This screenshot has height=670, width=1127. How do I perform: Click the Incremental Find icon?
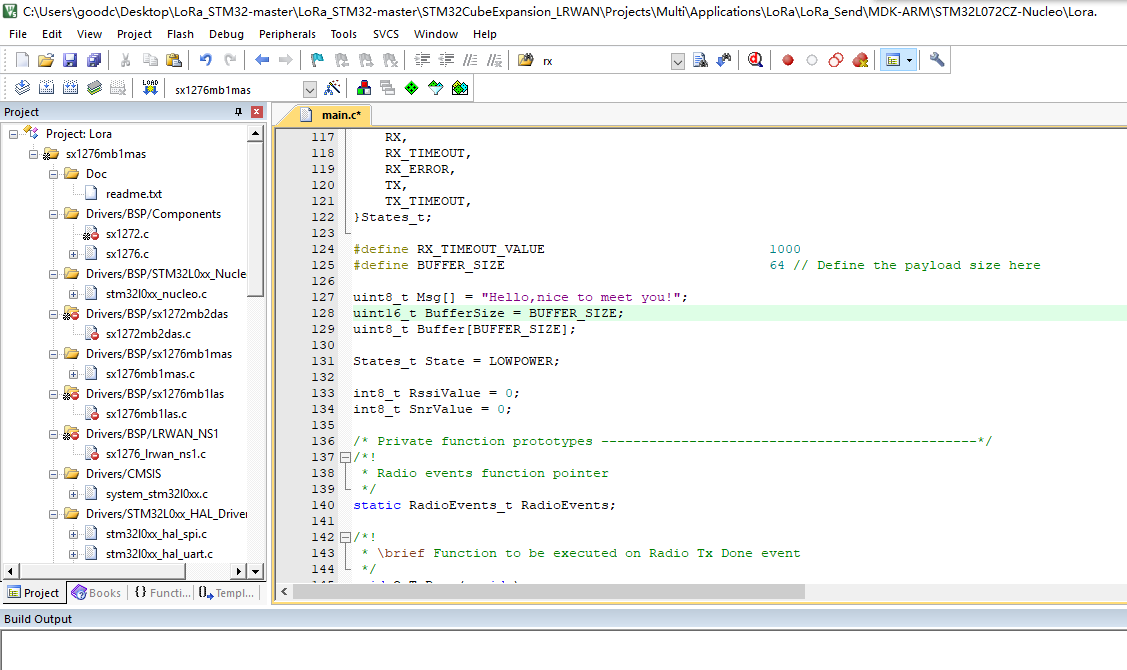pyautogui.click(x=724, y=60)
